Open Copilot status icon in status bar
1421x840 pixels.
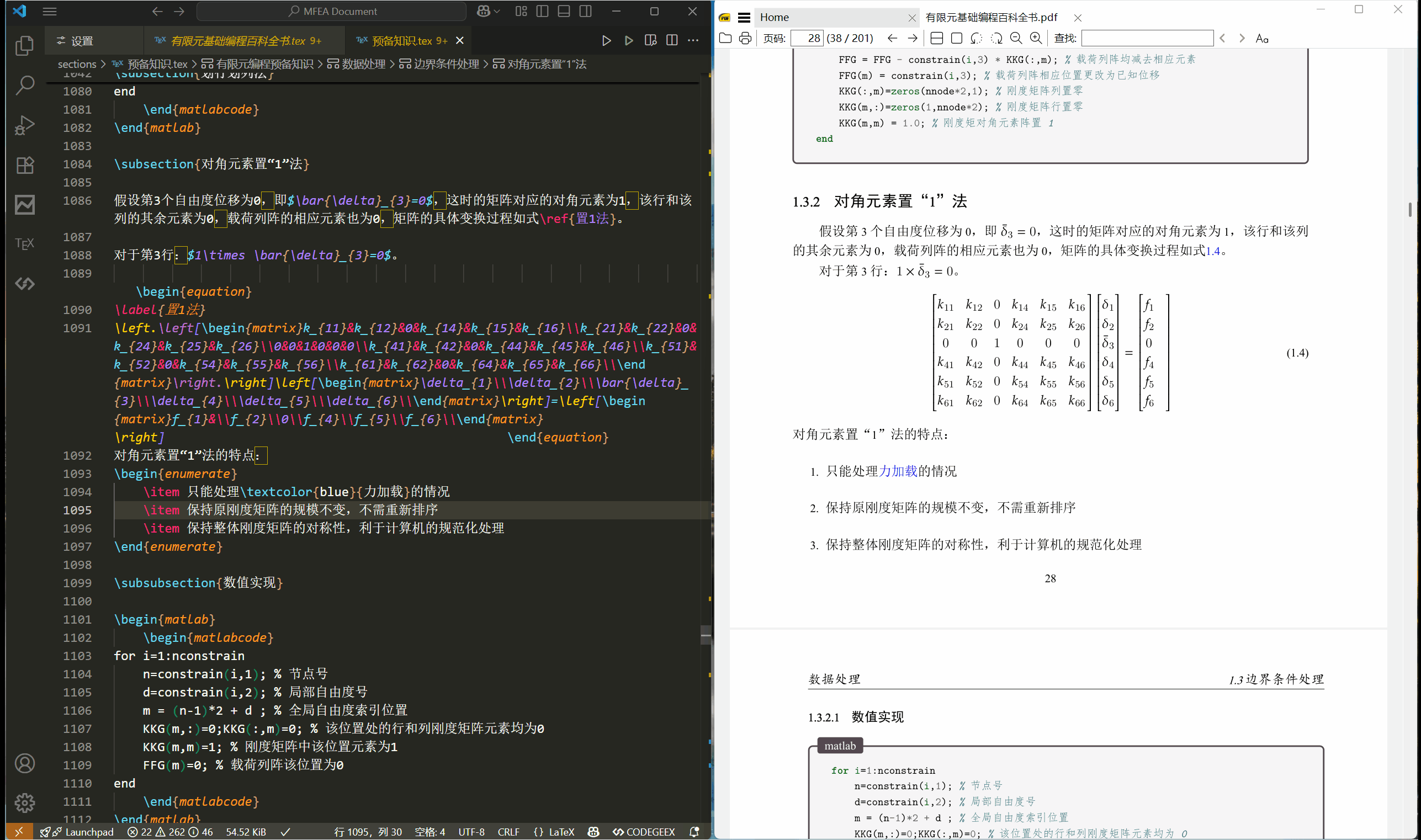pos(593,832)
